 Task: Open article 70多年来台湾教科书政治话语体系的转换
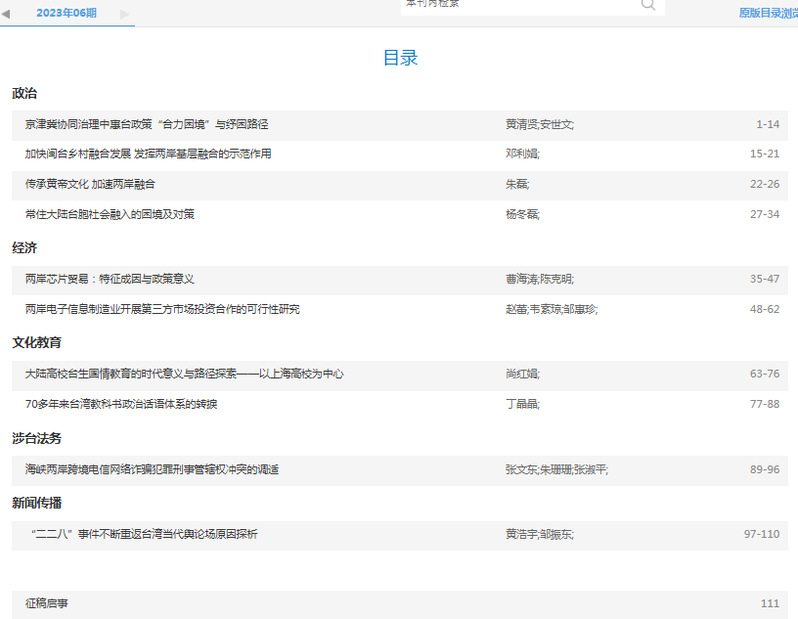click(x=121, y=404)
